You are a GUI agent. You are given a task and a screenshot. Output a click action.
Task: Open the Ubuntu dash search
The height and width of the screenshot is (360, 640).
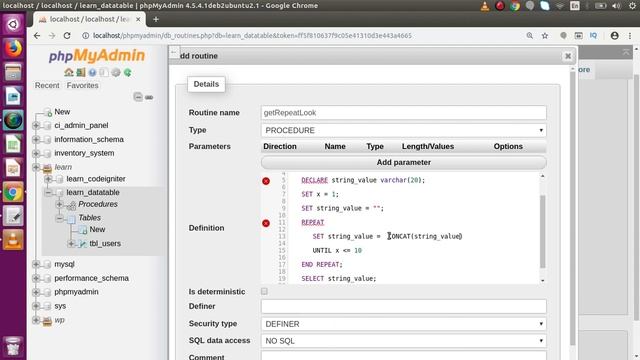pos(13,24)
